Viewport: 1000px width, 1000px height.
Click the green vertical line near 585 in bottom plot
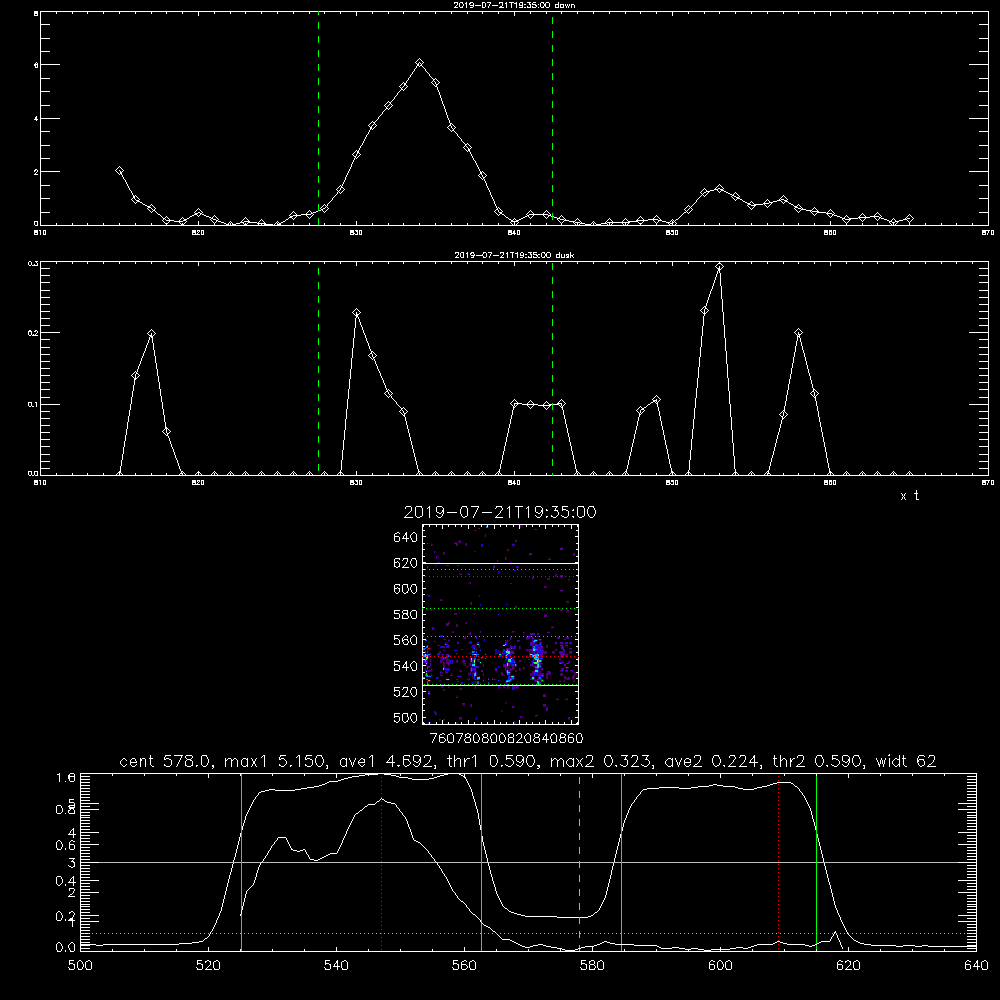point(621,862)
